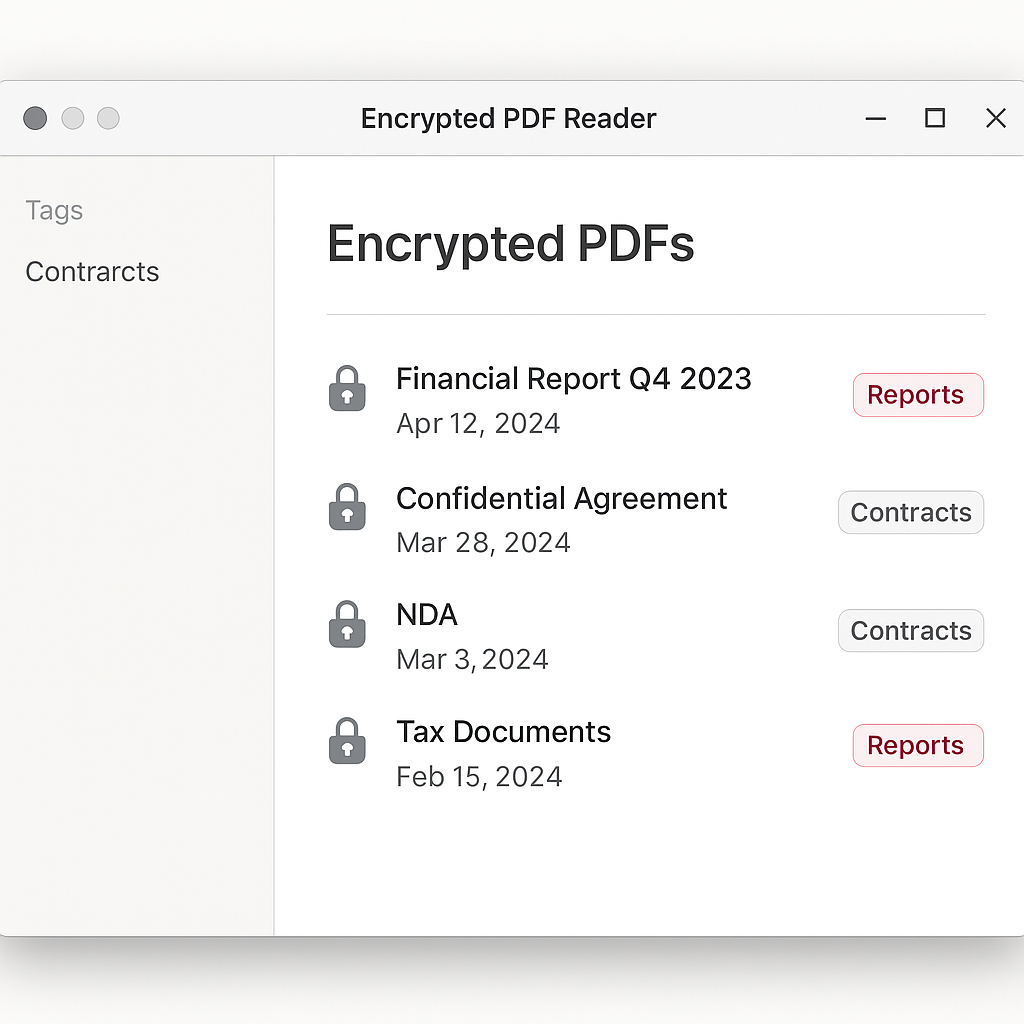This screenshot has height=1024, width=1024.
Task: Click the lock icon next to NDA
Action: coord(347,624)
